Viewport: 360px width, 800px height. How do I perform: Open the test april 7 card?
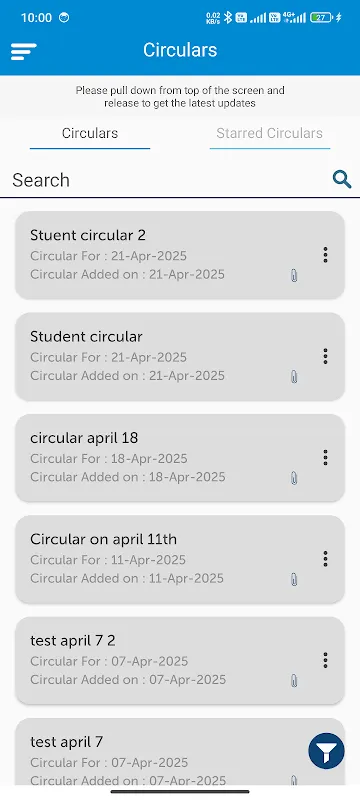pos(180,753)
